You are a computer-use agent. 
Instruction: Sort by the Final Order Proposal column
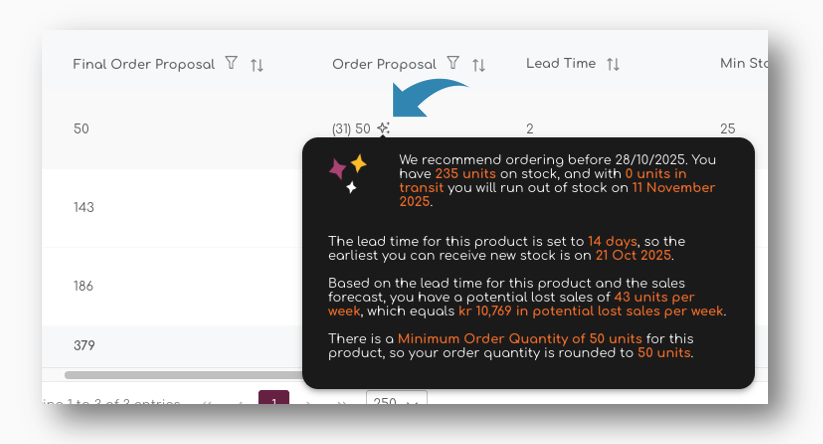tap(257, 65)
